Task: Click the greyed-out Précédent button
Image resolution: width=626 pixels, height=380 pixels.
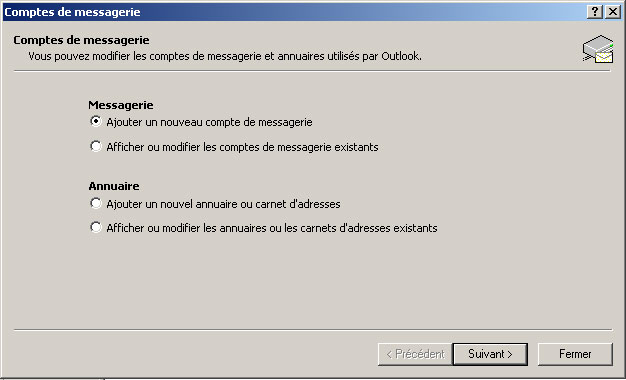Action: tap(415, 354)
